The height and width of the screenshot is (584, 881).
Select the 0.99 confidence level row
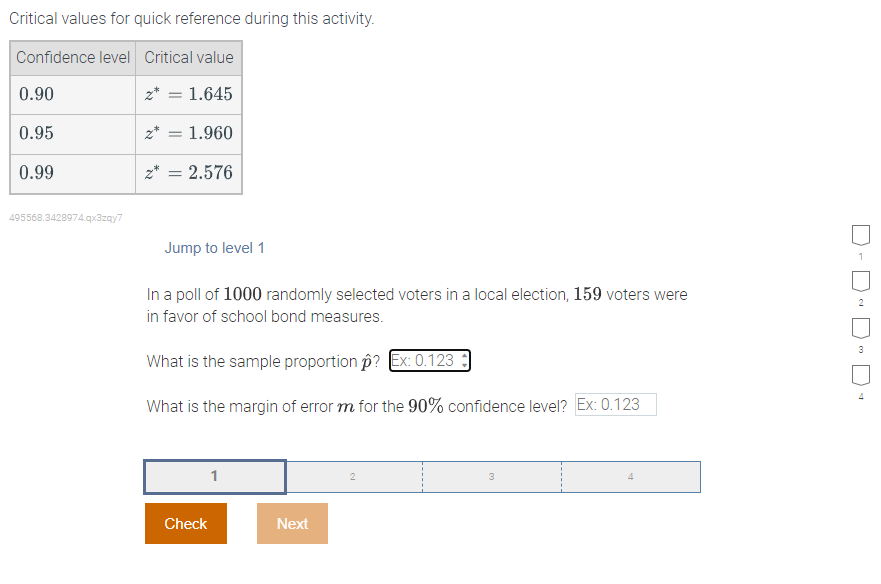(x=72, y=171)
